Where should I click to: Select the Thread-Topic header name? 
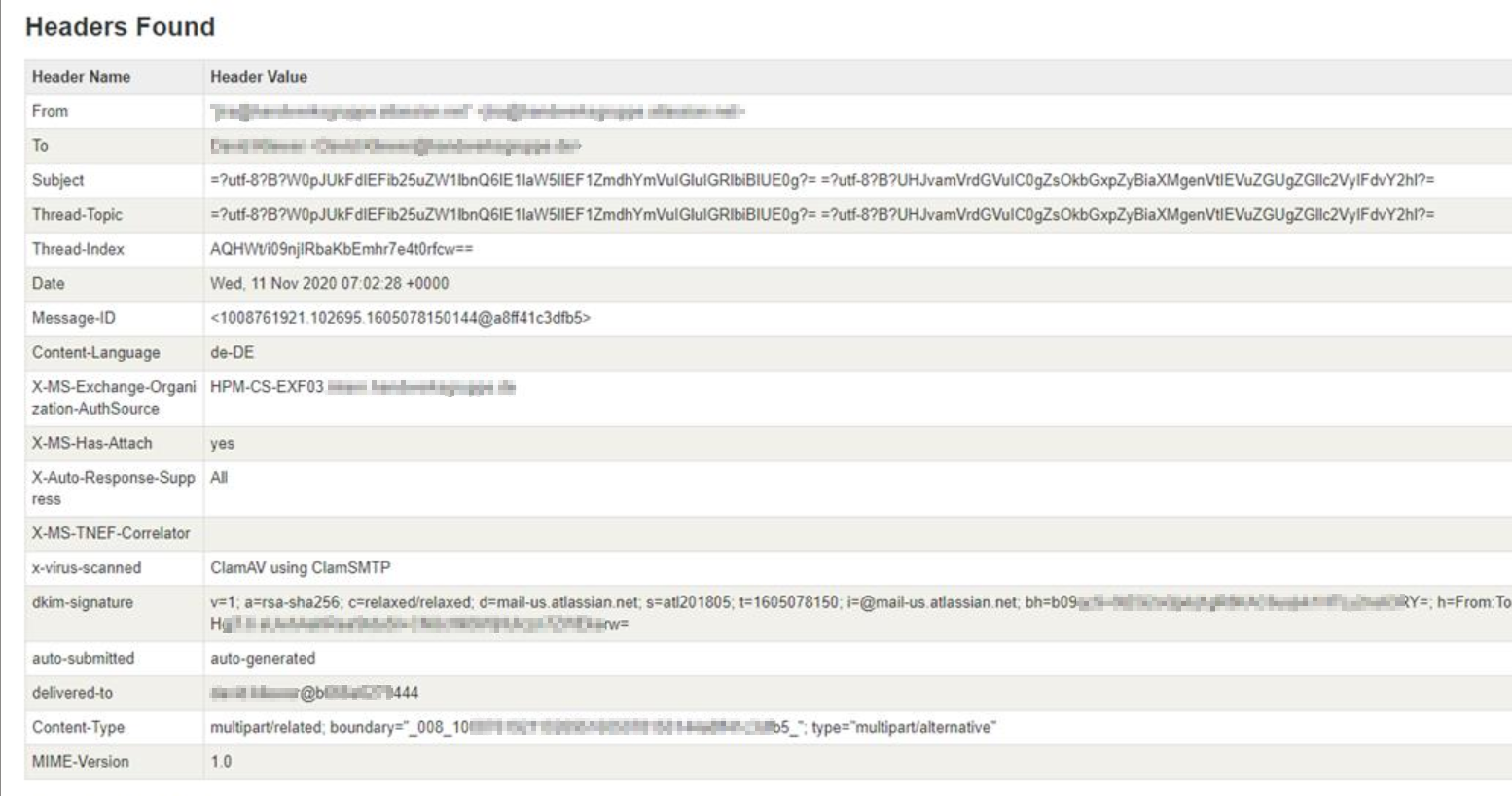(77, 214)
